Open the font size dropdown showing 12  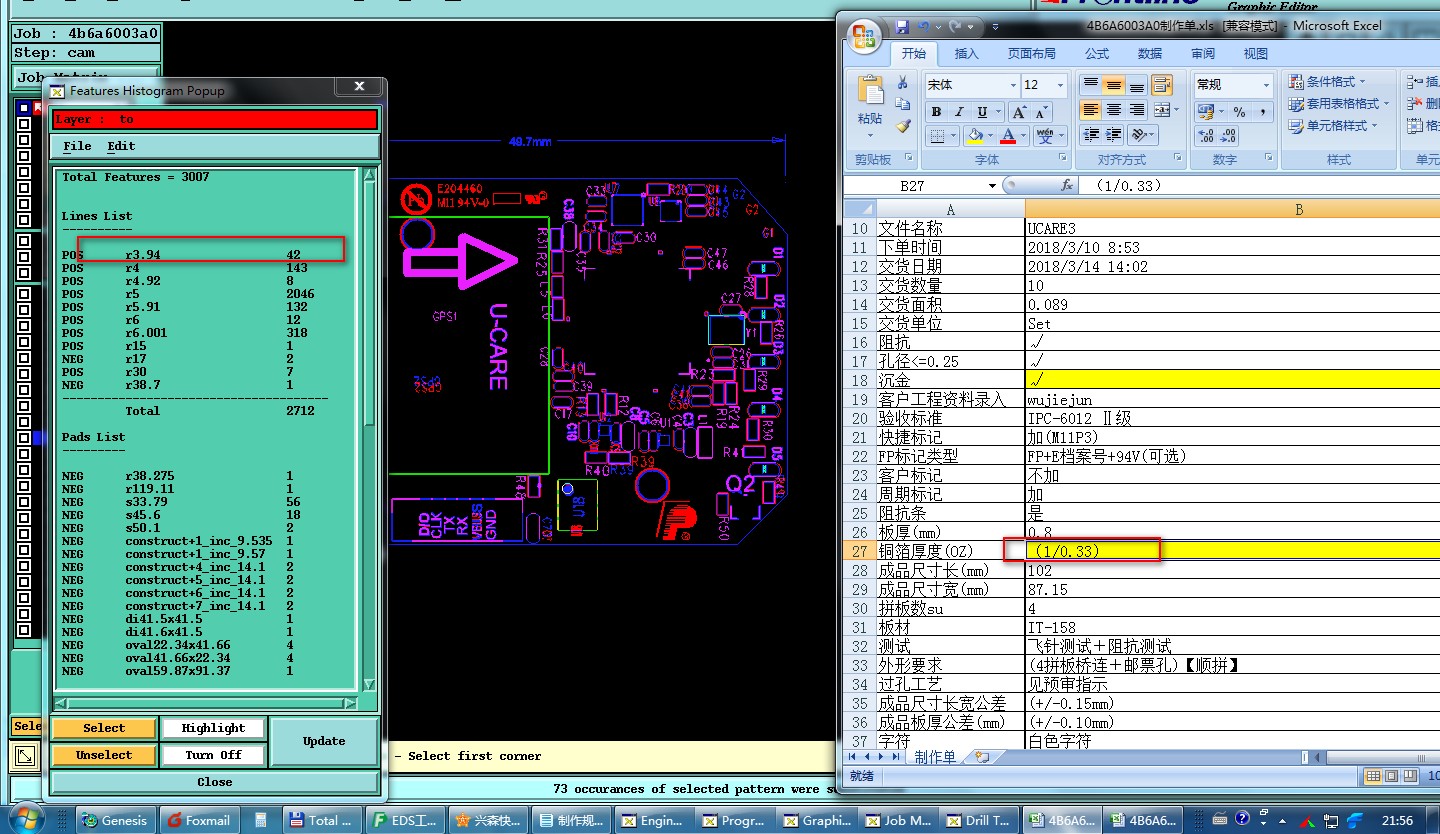[x=1060, y=85]
